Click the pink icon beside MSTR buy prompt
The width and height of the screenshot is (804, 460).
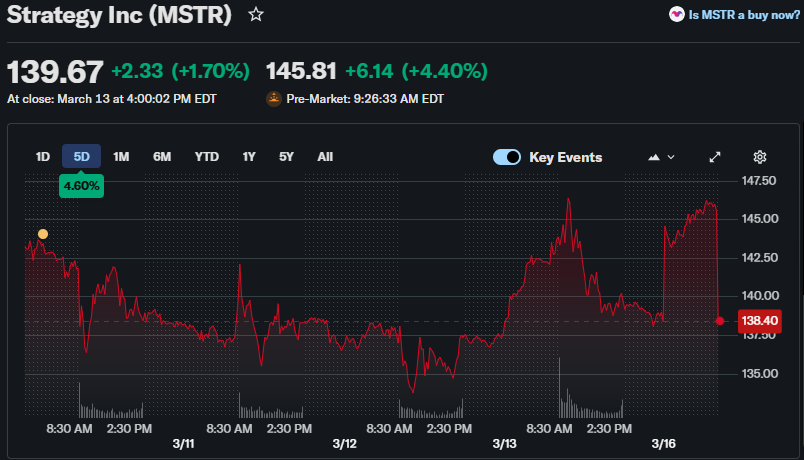tap(677, 15)
